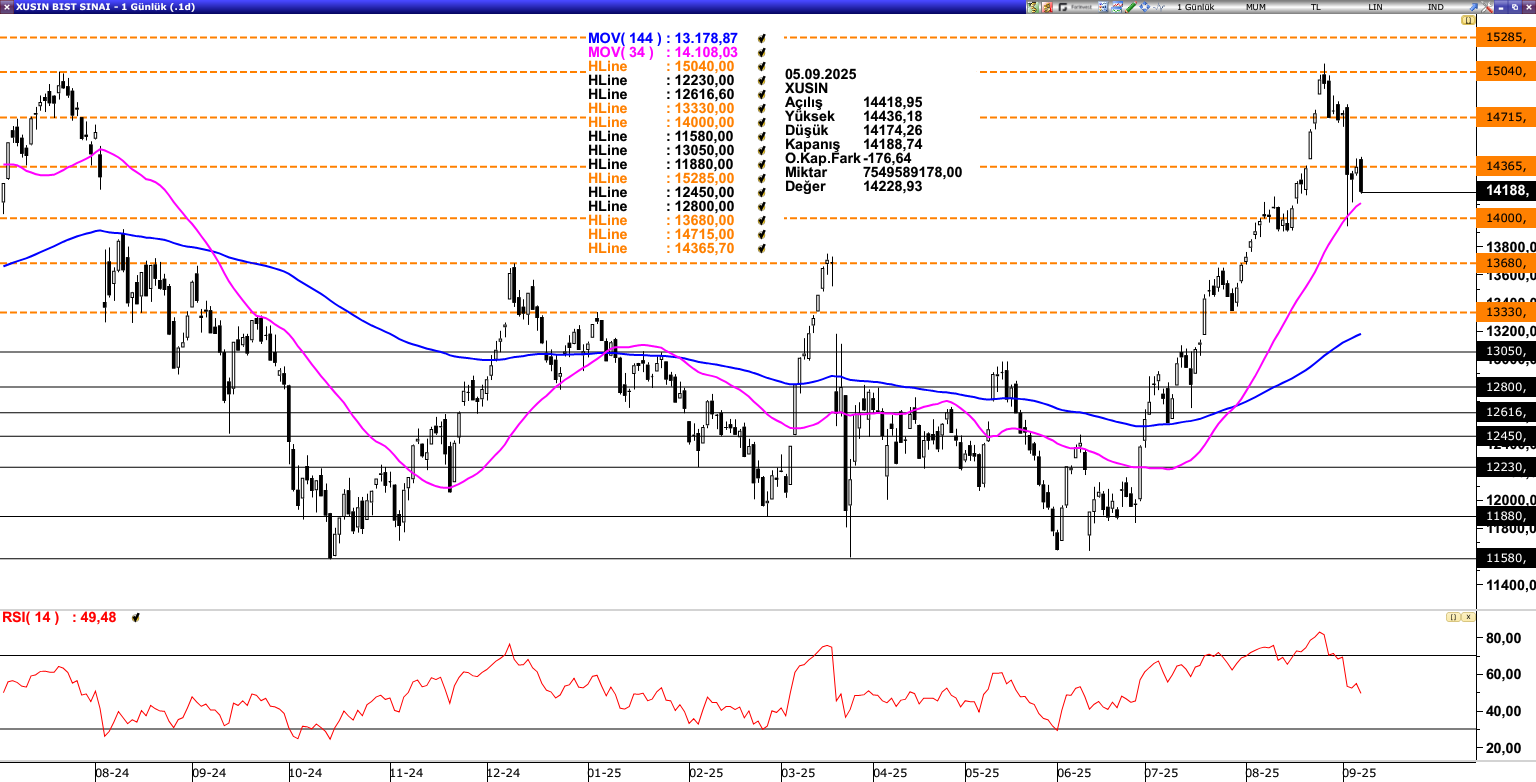The image size is (1536, 782).
Task: Open the IND indicator selector
Action: [1435, 7]
